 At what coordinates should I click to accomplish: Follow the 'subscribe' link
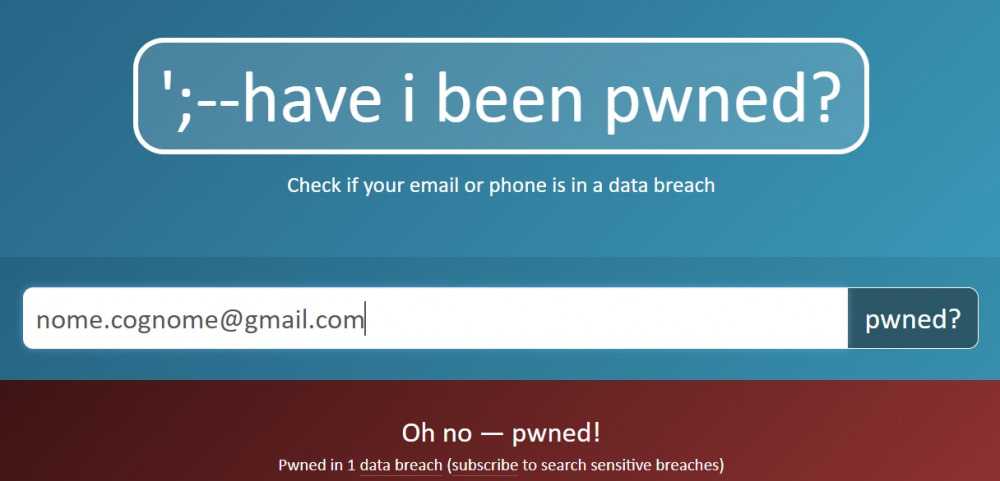click(485, 464)
